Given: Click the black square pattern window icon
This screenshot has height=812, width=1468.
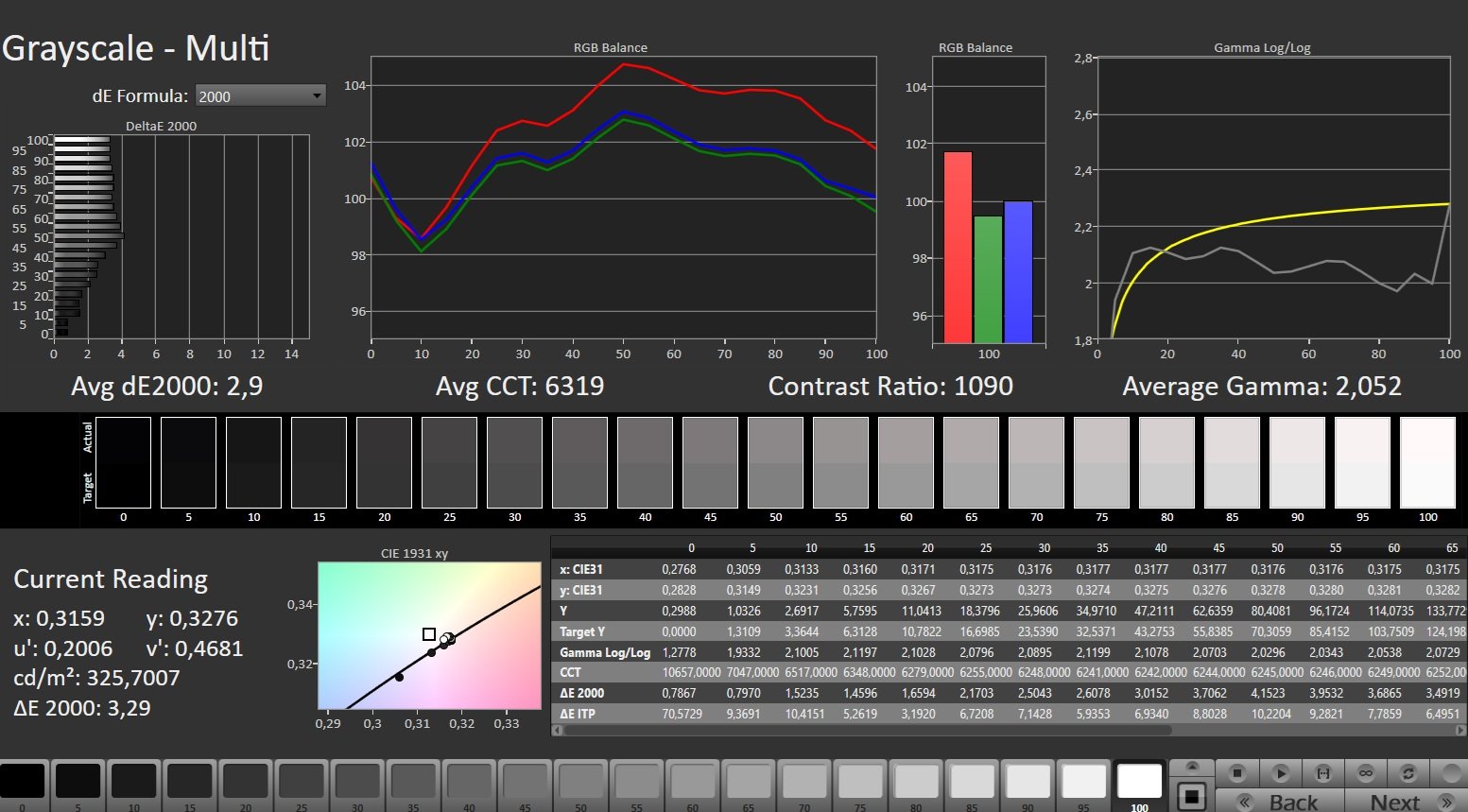Looking at the screenshot, I should tap(1192, 796).
